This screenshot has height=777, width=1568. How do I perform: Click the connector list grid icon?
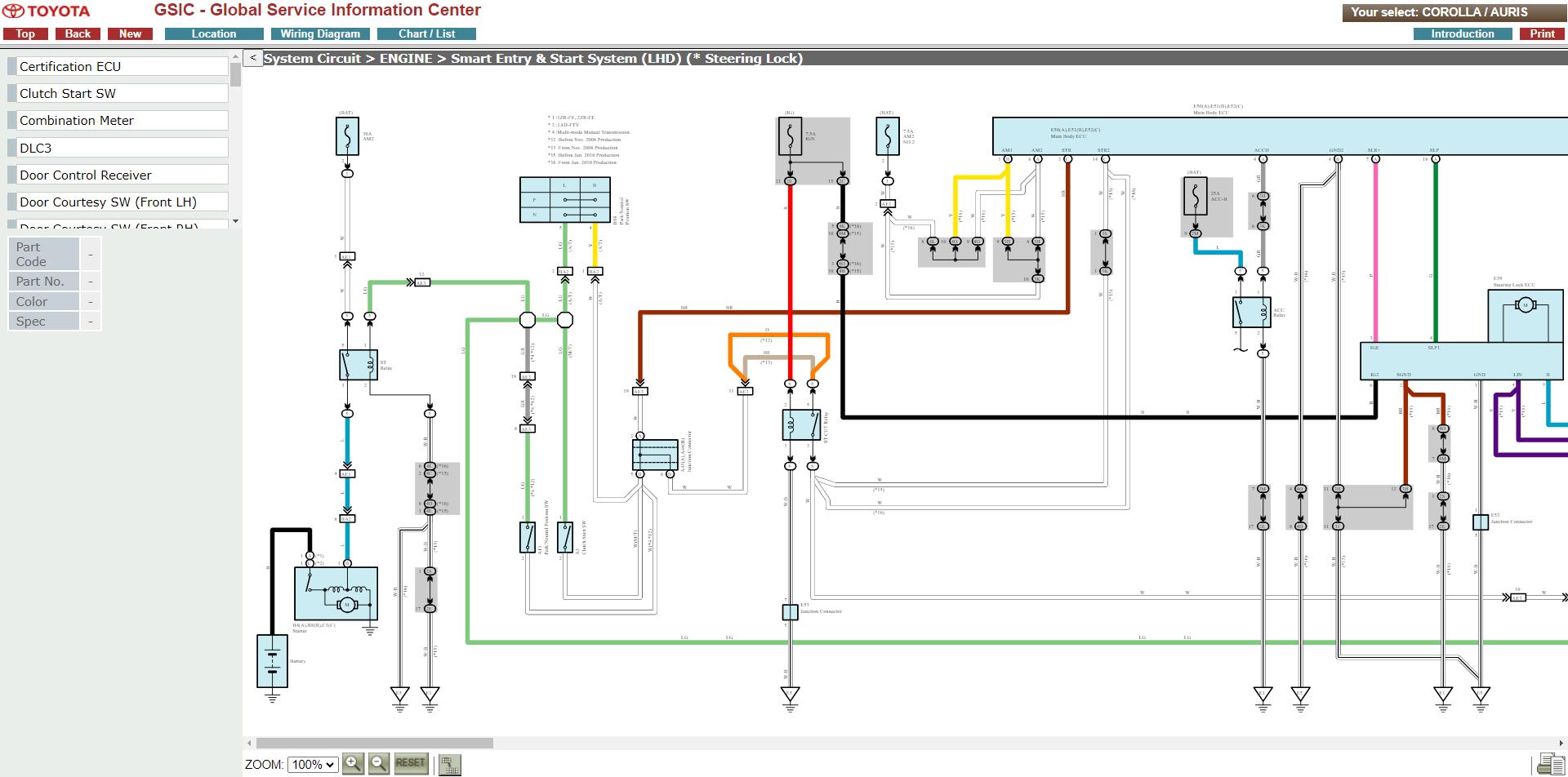[450, 765]
